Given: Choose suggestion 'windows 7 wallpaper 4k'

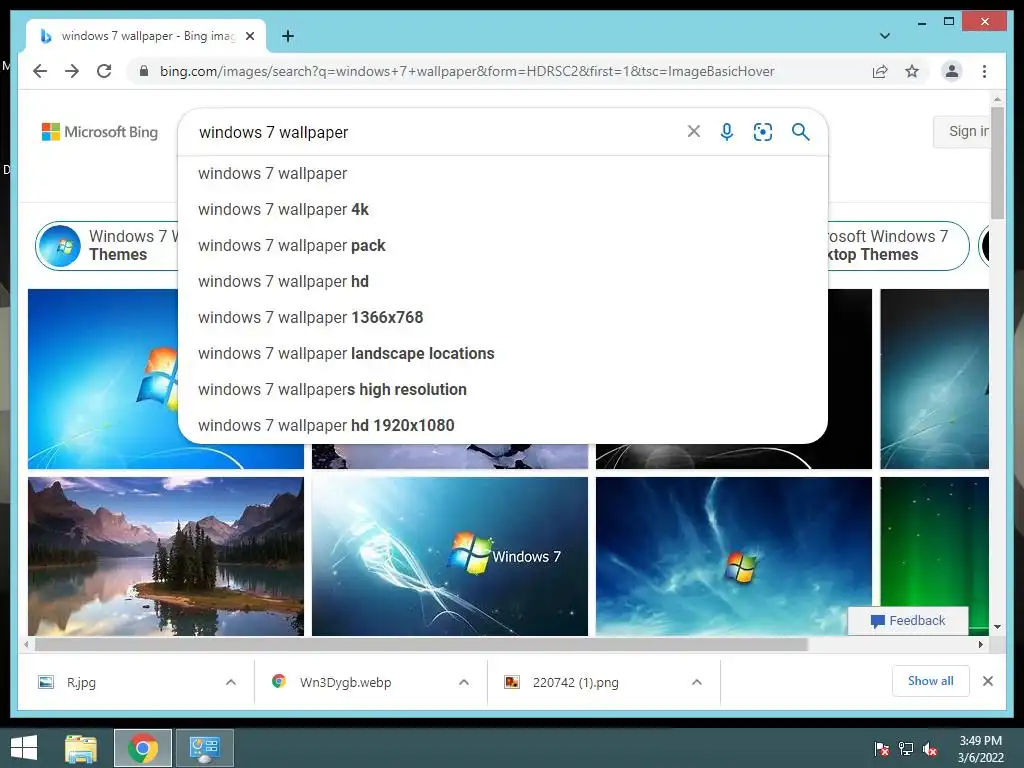Looking at the screenshot, I should [503, 210].
